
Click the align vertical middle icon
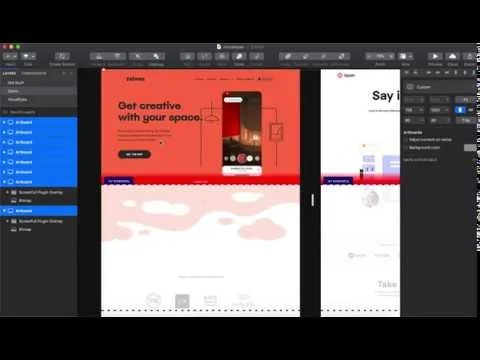(x=465, y=73)
